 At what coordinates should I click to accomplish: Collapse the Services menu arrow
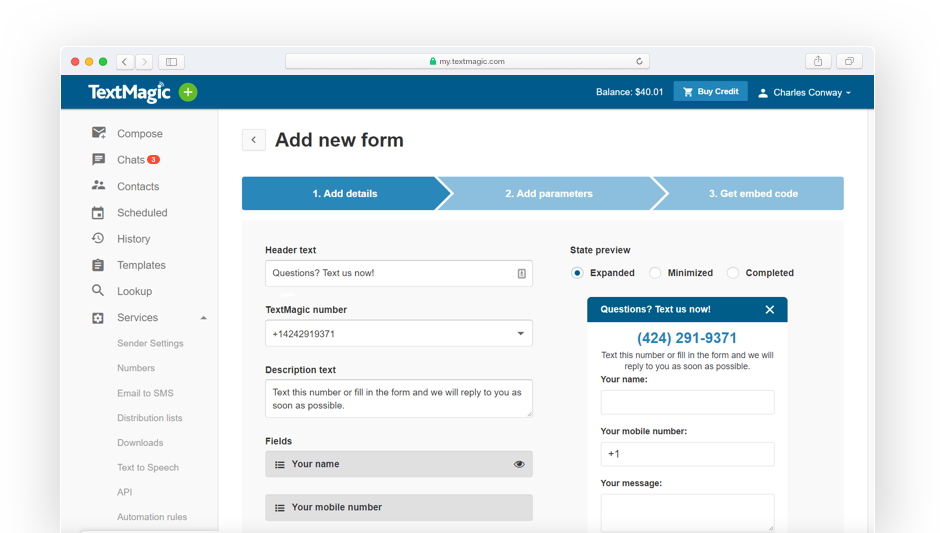[x=204, y=318]
